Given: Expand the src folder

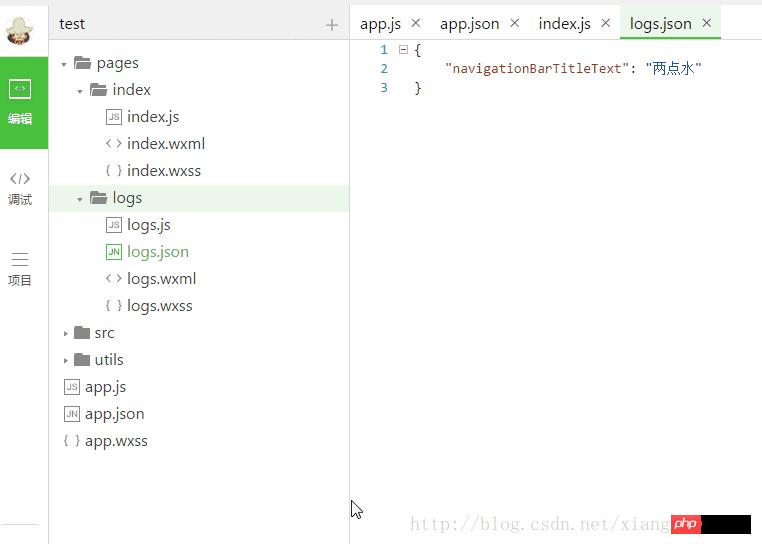Looking at the screenshot, I should pos(66,333).
